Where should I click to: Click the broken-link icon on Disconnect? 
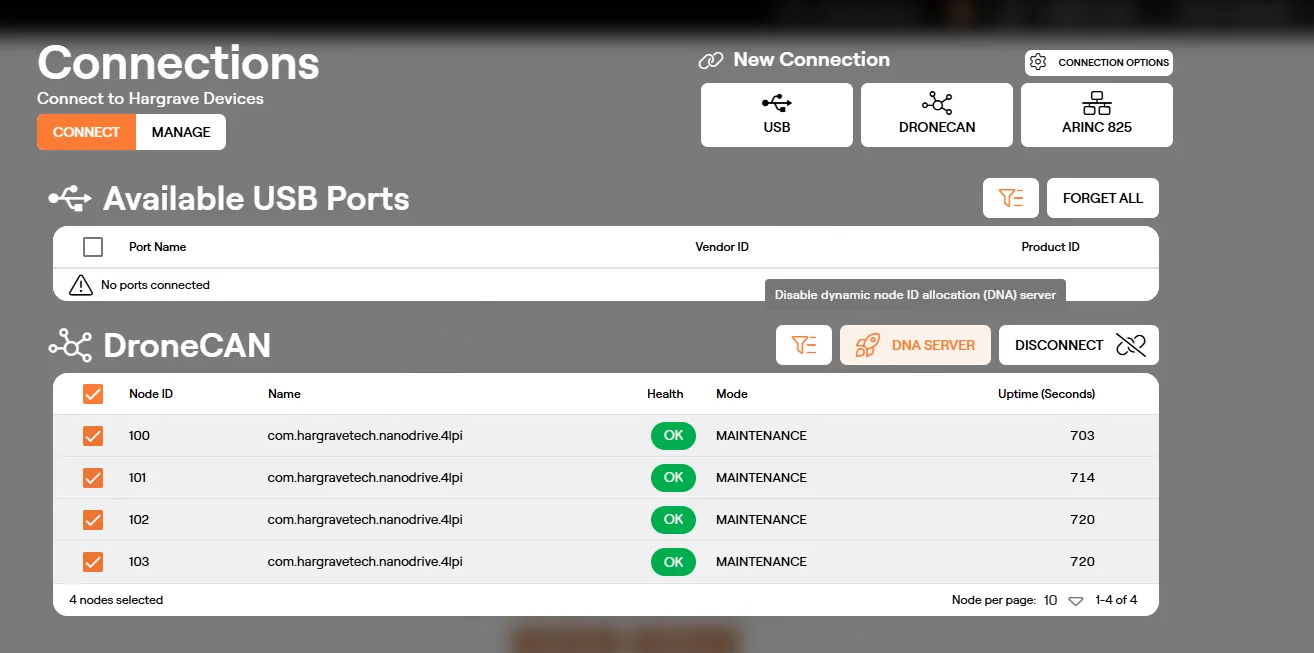point(1131,345)
